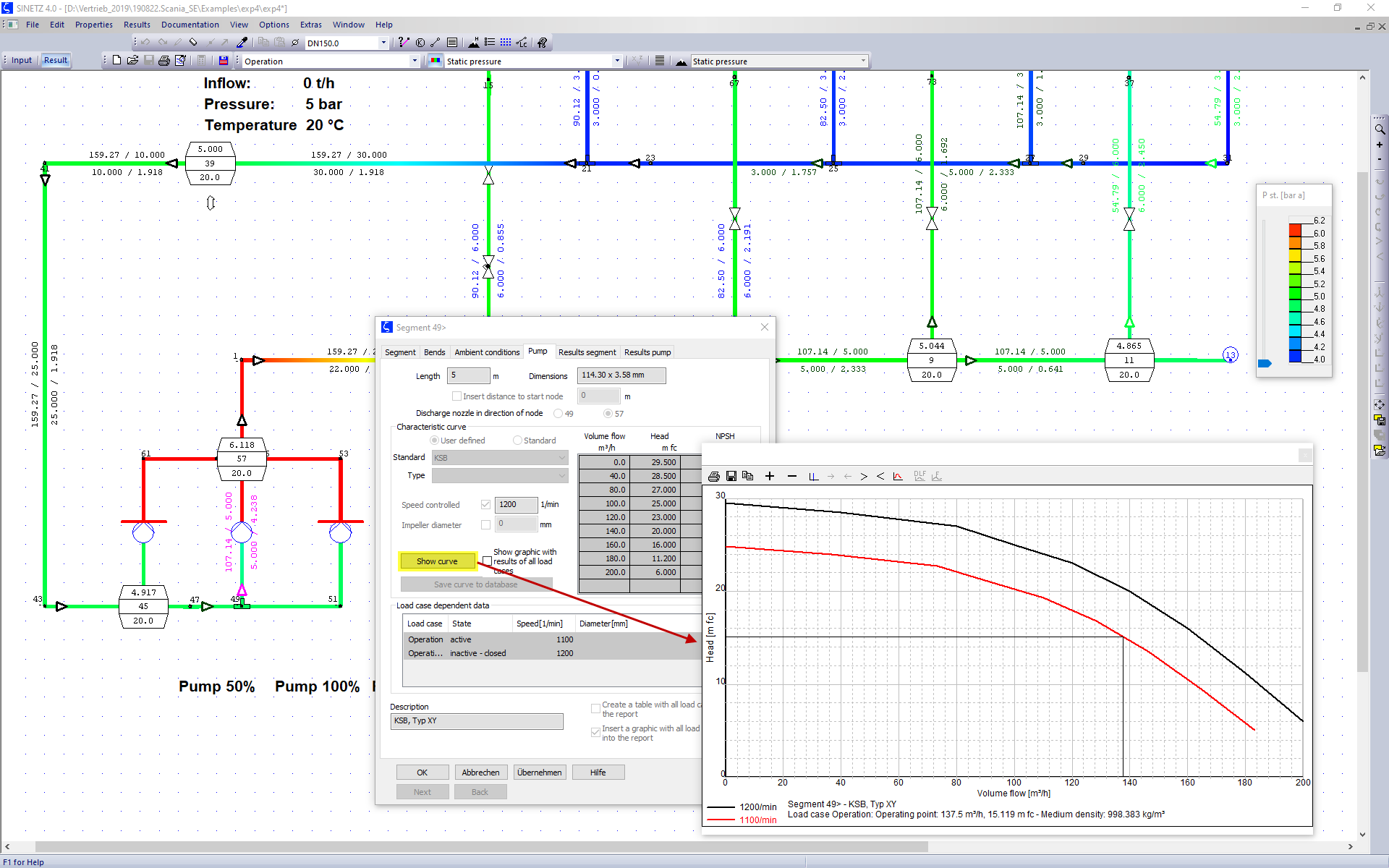This screenshot has width=1389, height=868.
Task: Toggle the Speed controlled checkbox
Action: pos(485,504)
